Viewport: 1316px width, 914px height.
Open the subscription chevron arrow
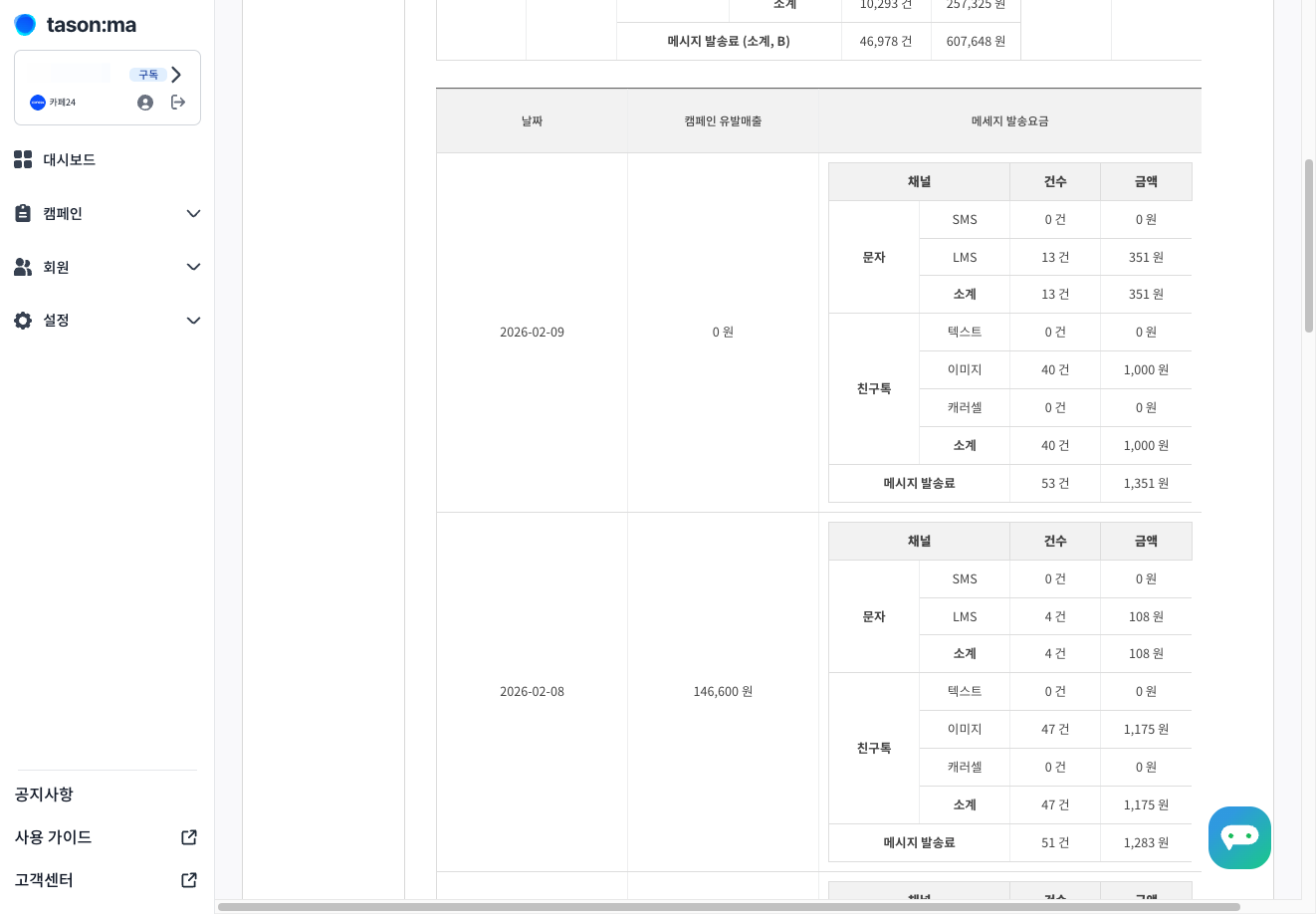click(x=176, y=75)
